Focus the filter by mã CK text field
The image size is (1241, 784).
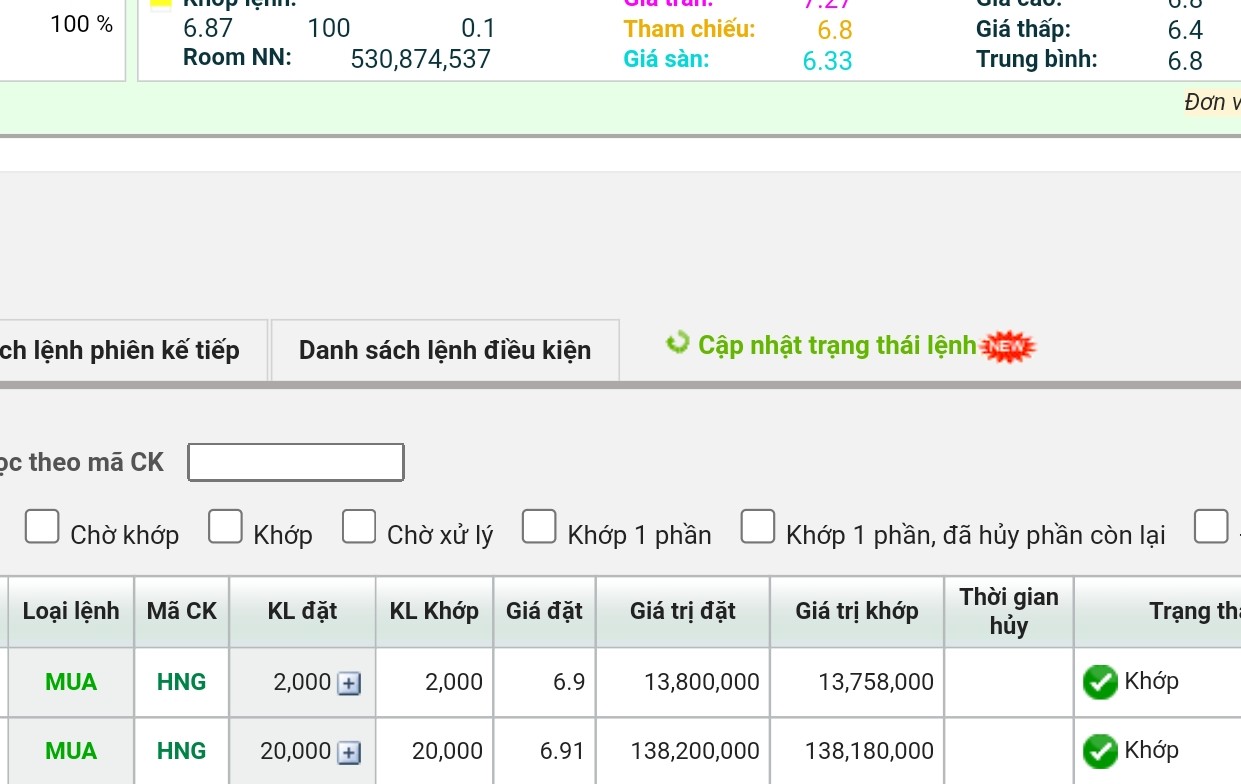[296, 462]
